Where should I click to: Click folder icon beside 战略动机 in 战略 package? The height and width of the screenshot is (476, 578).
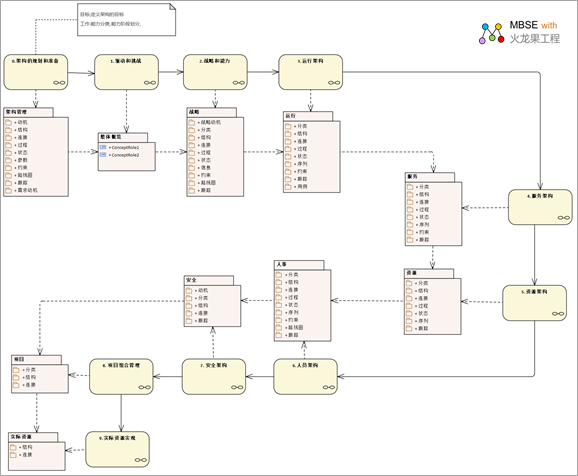[x=192, y=122]
